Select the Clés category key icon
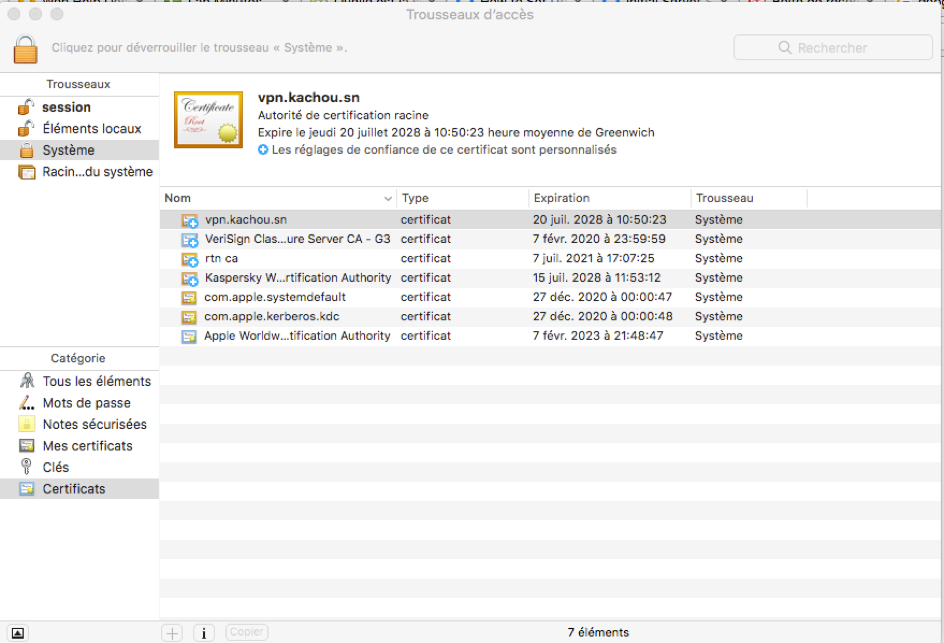 click(26, 467)
